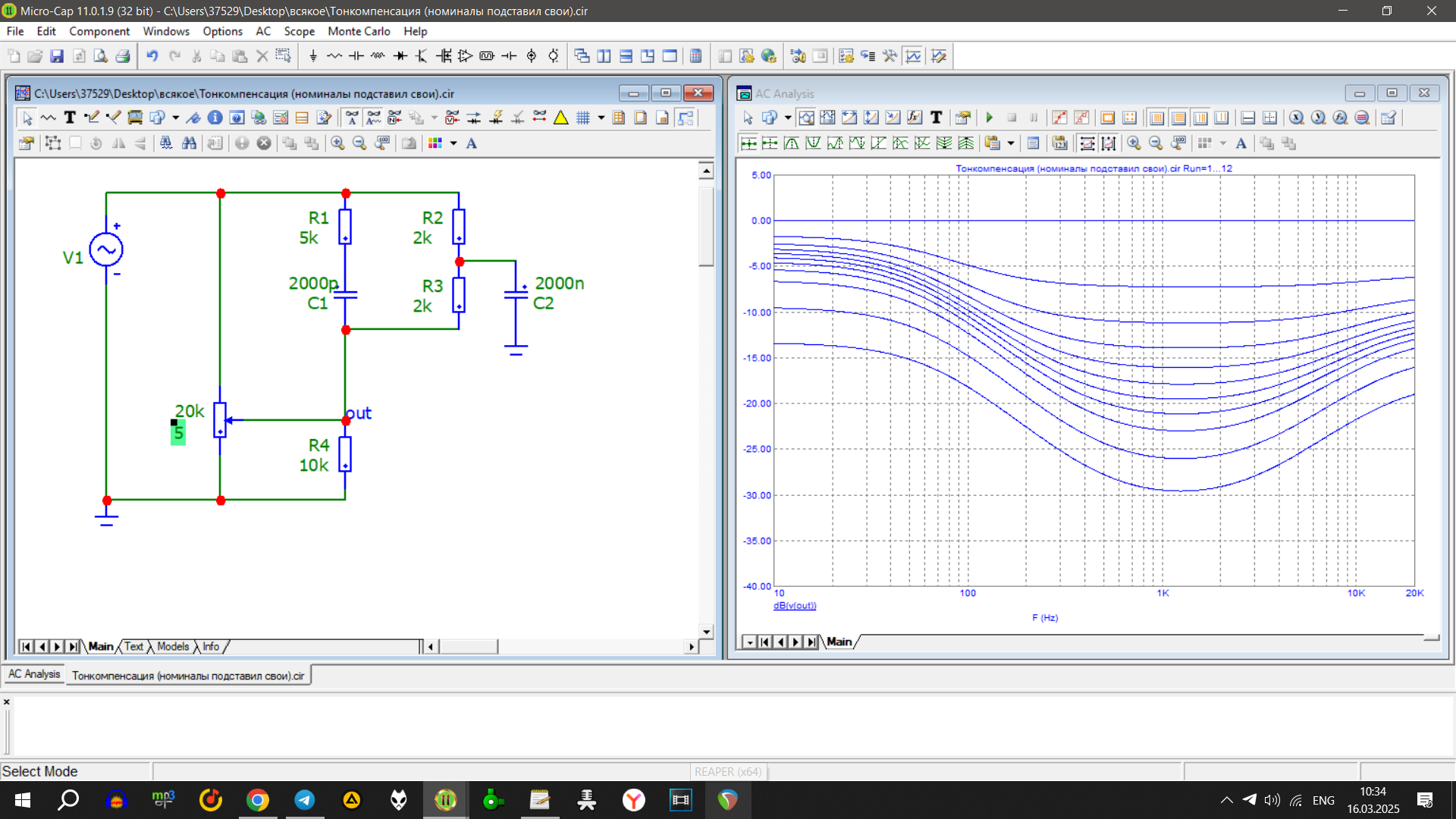The image size is (1456, 819).
Task: Open the Monte Carlo menu
Action: (359, 31)
